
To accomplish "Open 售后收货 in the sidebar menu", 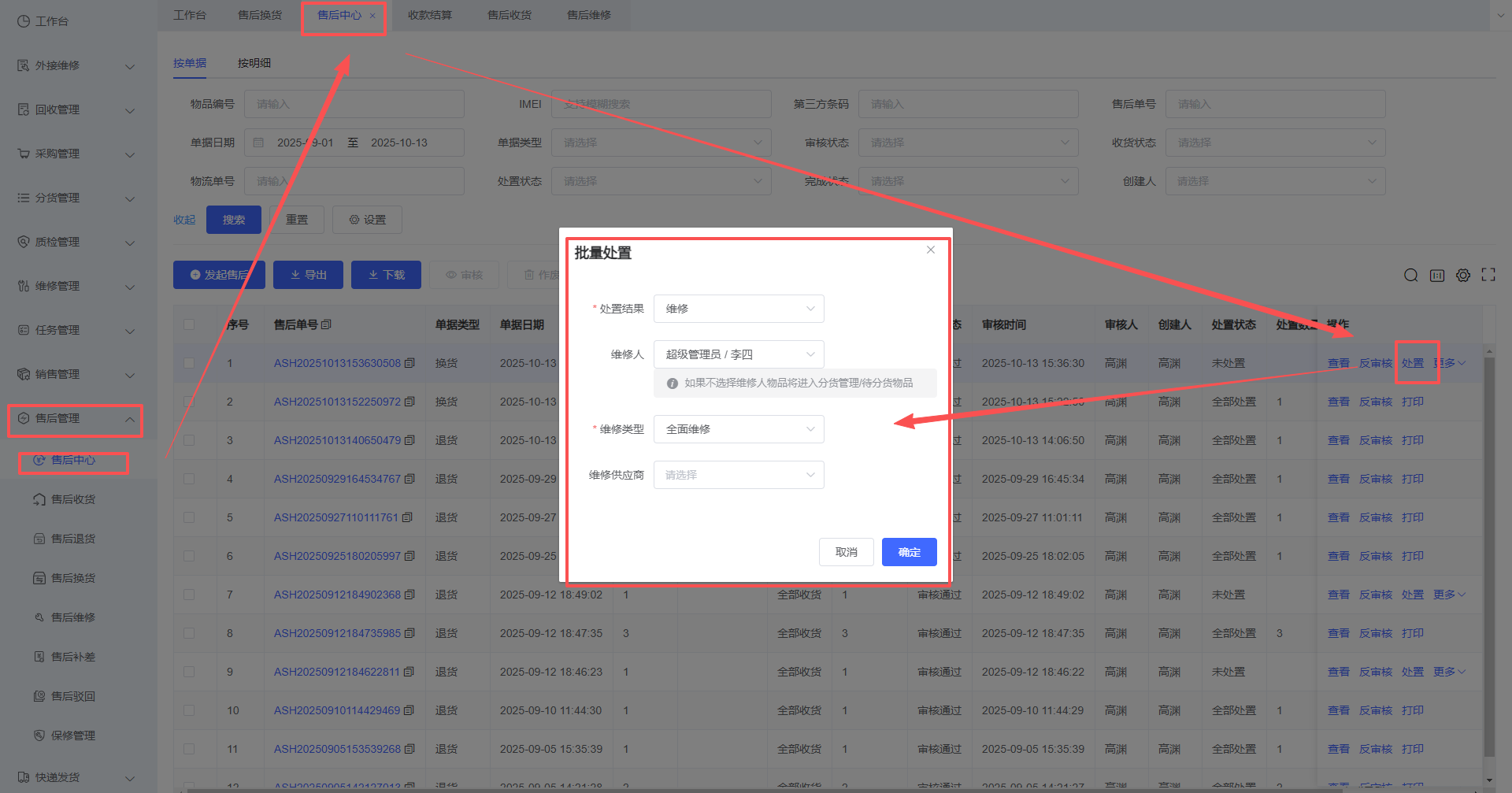I will 72,499.
